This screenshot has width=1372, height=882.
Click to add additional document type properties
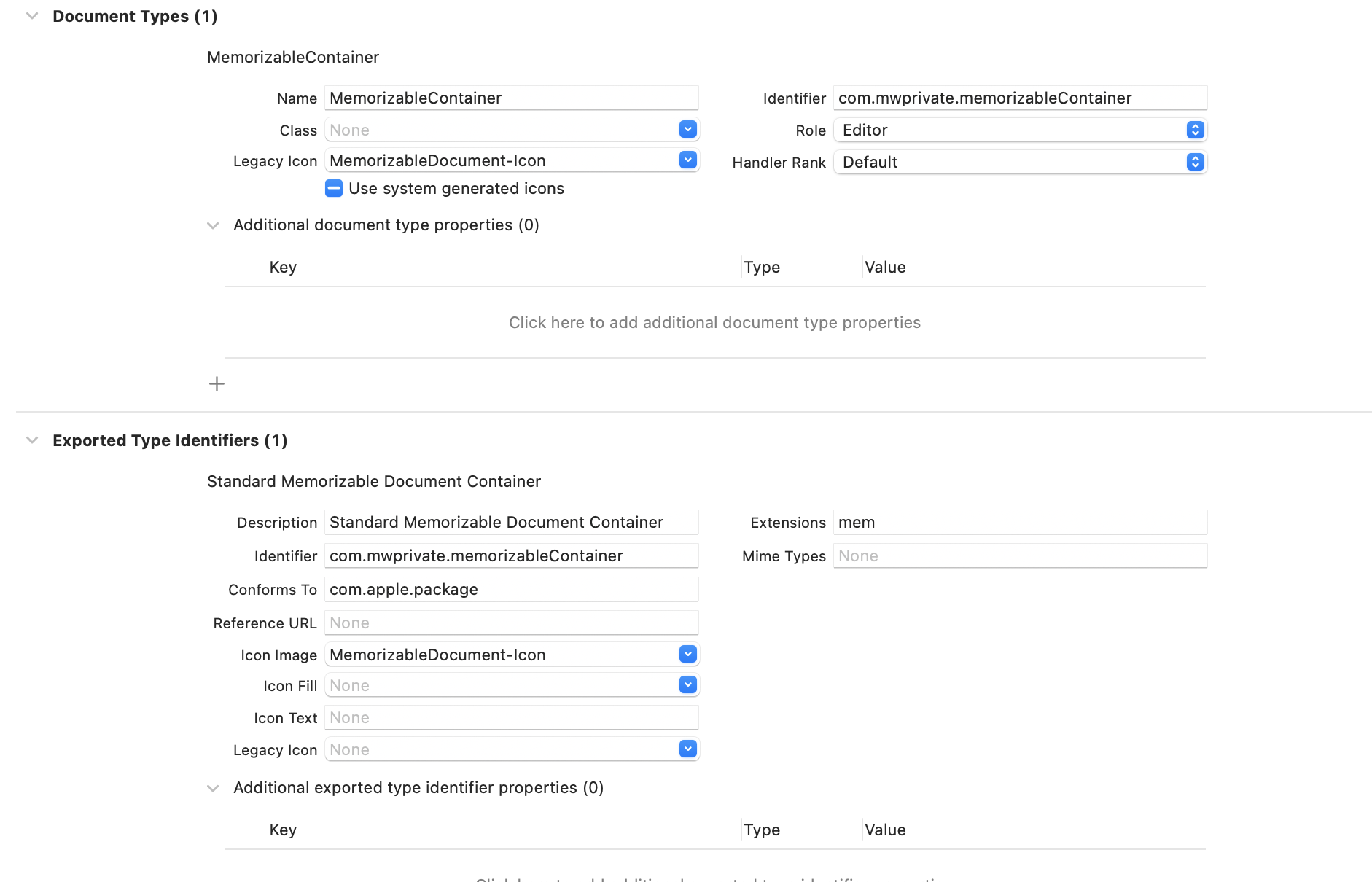click(x=714, y=322)
